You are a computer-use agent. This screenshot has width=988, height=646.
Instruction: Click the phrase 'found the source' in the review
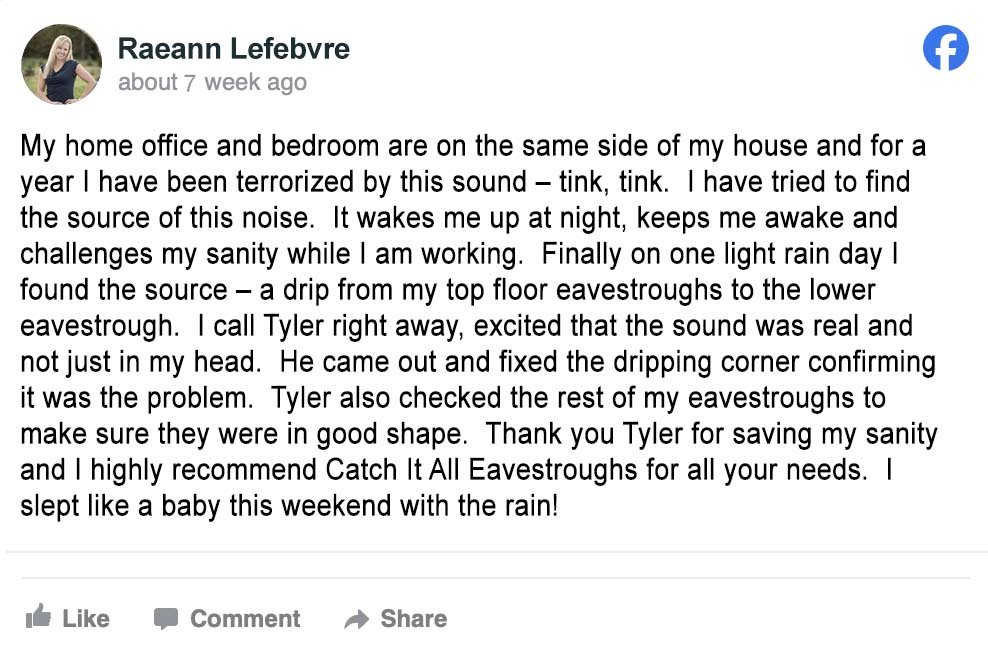[124, 290]
